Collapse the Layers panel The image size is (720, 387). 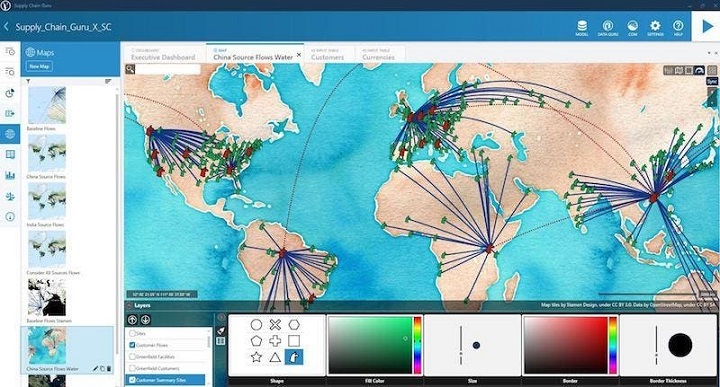click(x=129, y=305)
